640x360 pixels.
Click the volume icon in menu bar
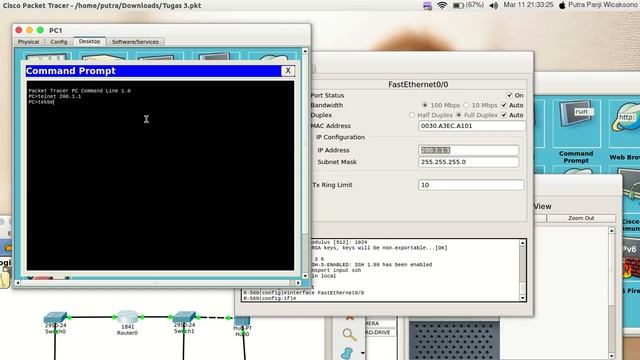click(x=493, y=5)
